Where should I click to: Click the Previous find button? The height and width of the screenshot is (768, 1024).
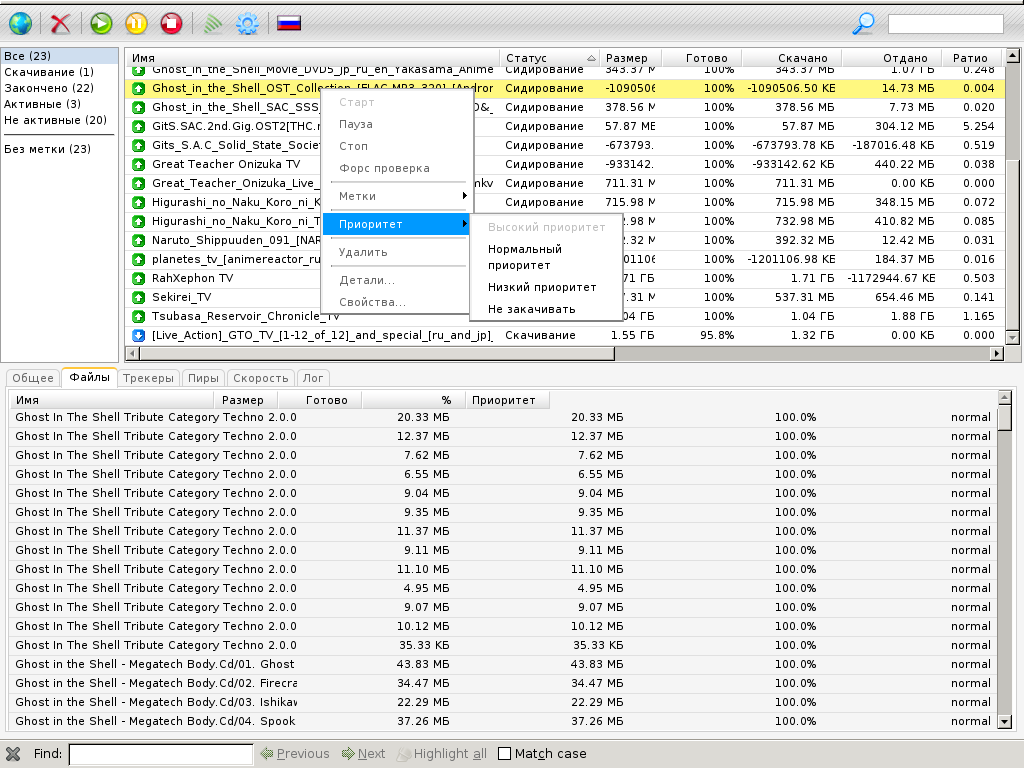[x=295, y=754]
